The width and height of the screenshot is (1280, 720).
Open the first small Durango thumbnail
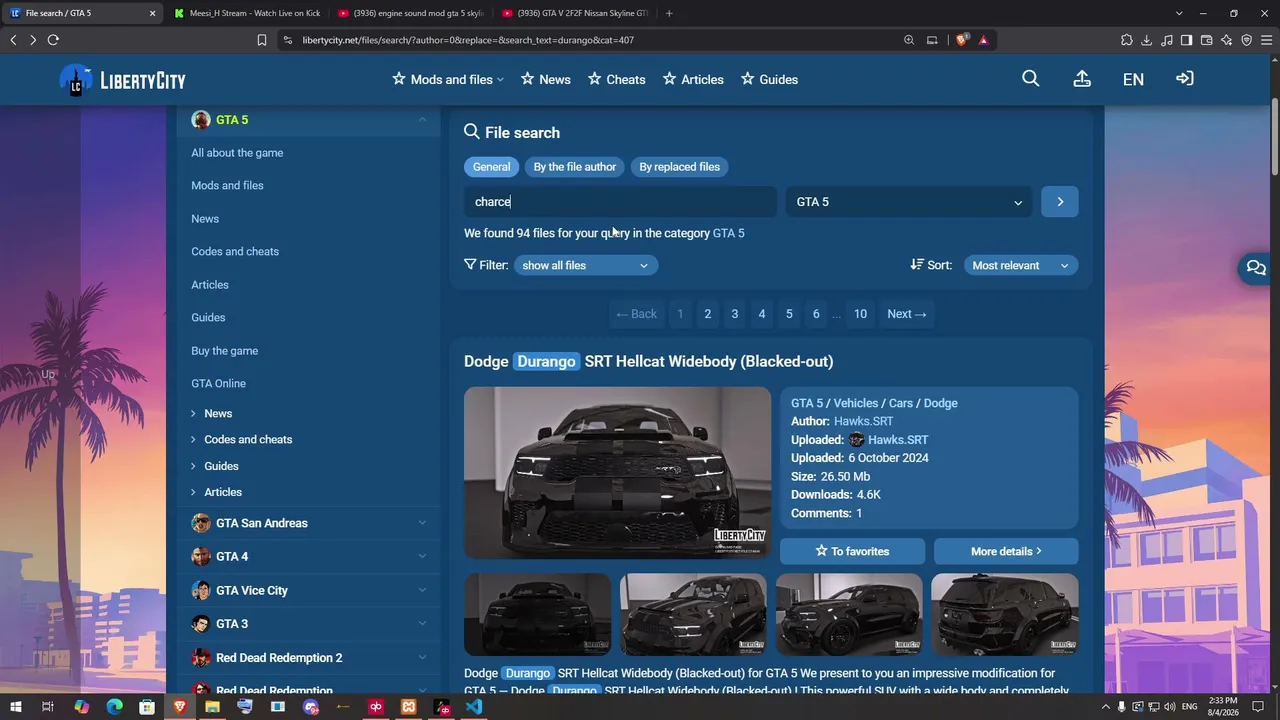tap(538, 614)
